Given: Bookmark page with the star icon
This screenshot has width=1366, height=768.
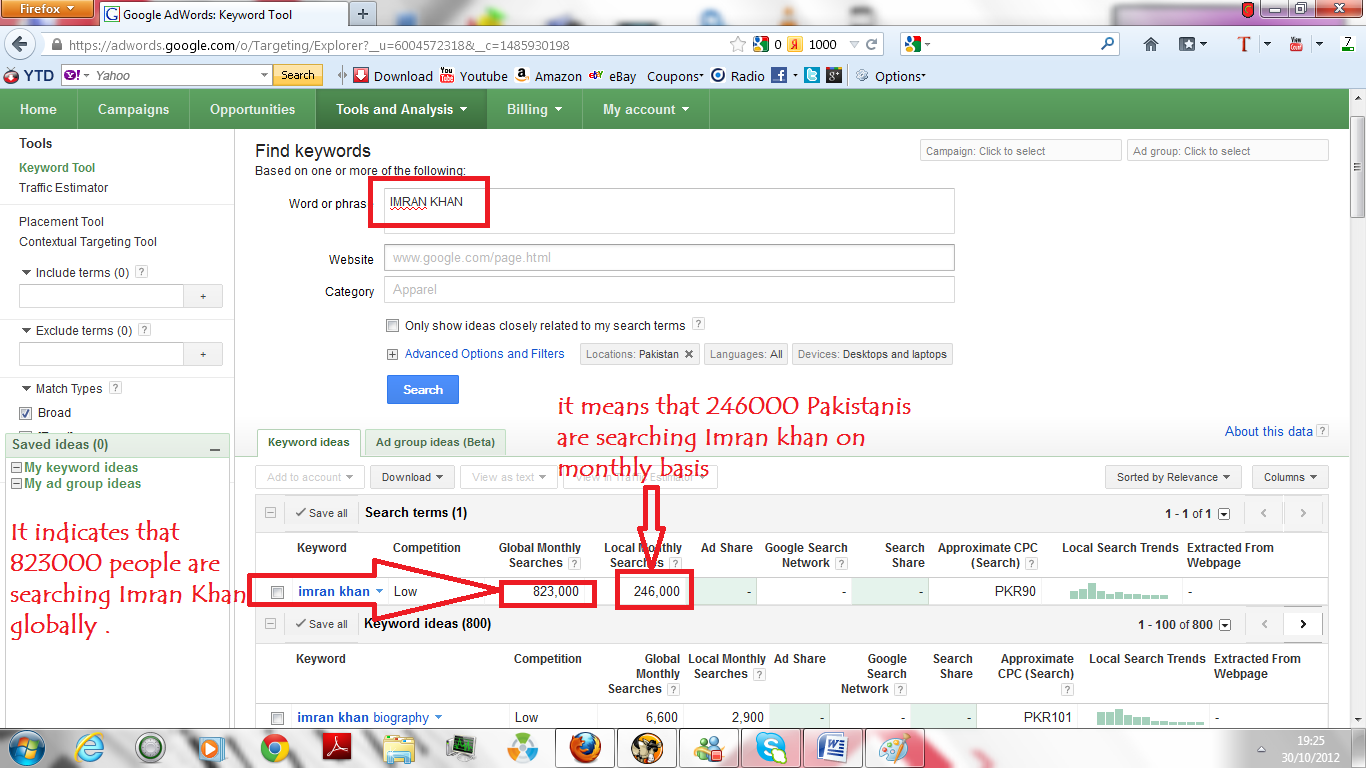Looking at the screenshot, I should [x=738, y=44].
